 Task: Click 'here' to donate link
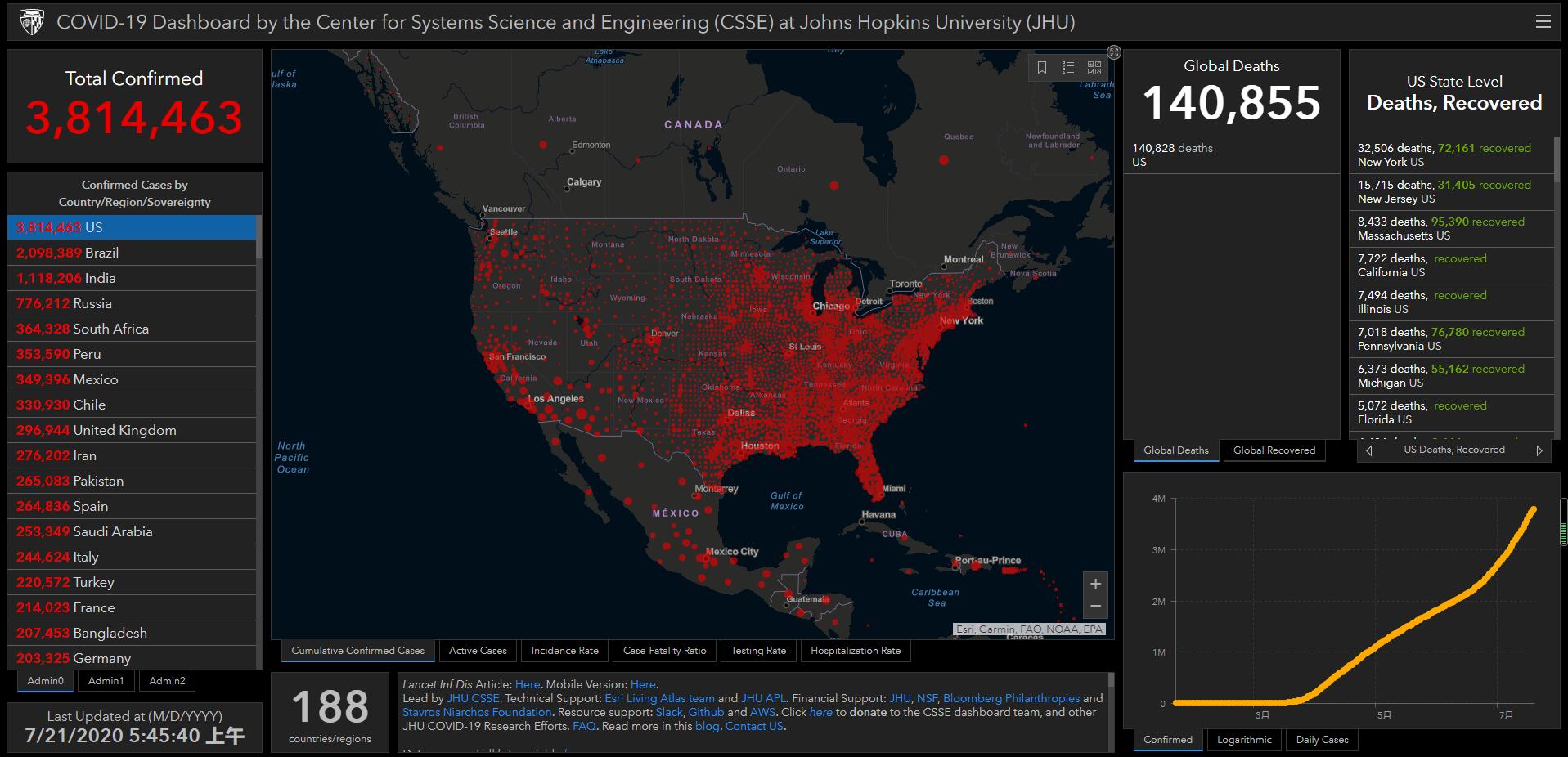tap(820, 712)
